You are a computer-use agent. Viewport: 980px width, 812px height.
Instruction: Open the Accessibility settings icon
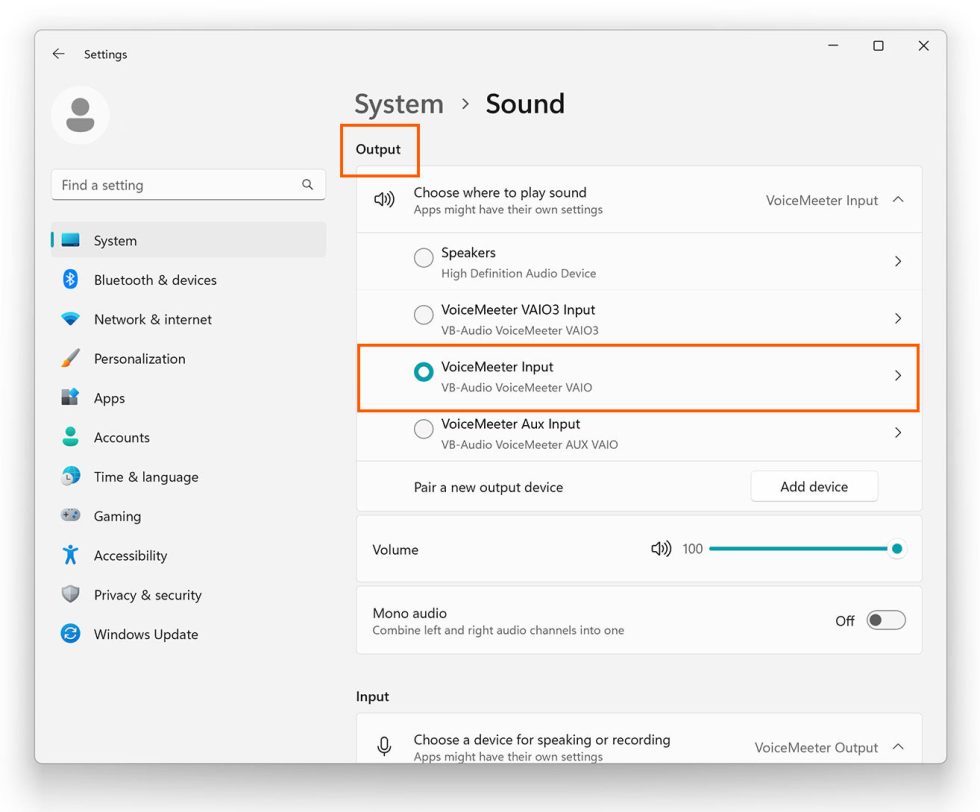pyautogui.click(x=70, y=555)
